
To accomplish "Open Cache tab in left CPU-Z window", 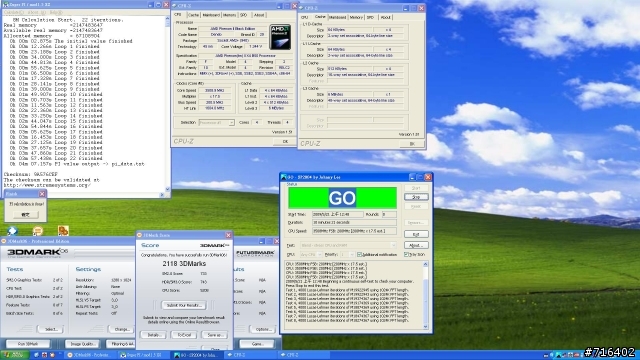I will point(193,15).
